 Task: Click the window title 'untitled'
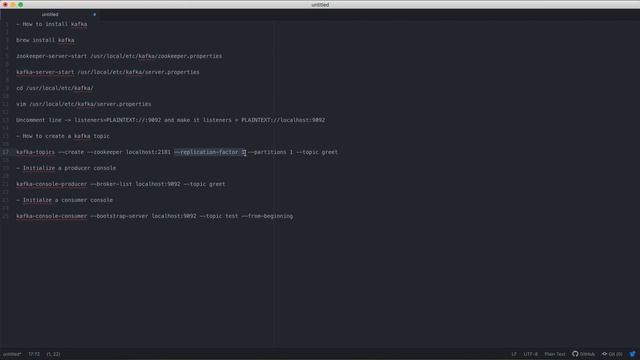coord(320,4)
